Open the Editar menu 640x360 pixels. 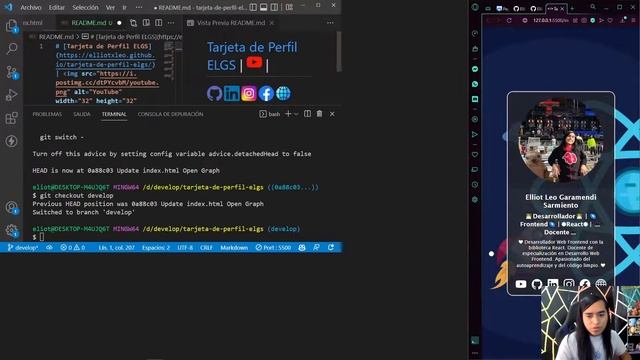[x=57, y=7]
